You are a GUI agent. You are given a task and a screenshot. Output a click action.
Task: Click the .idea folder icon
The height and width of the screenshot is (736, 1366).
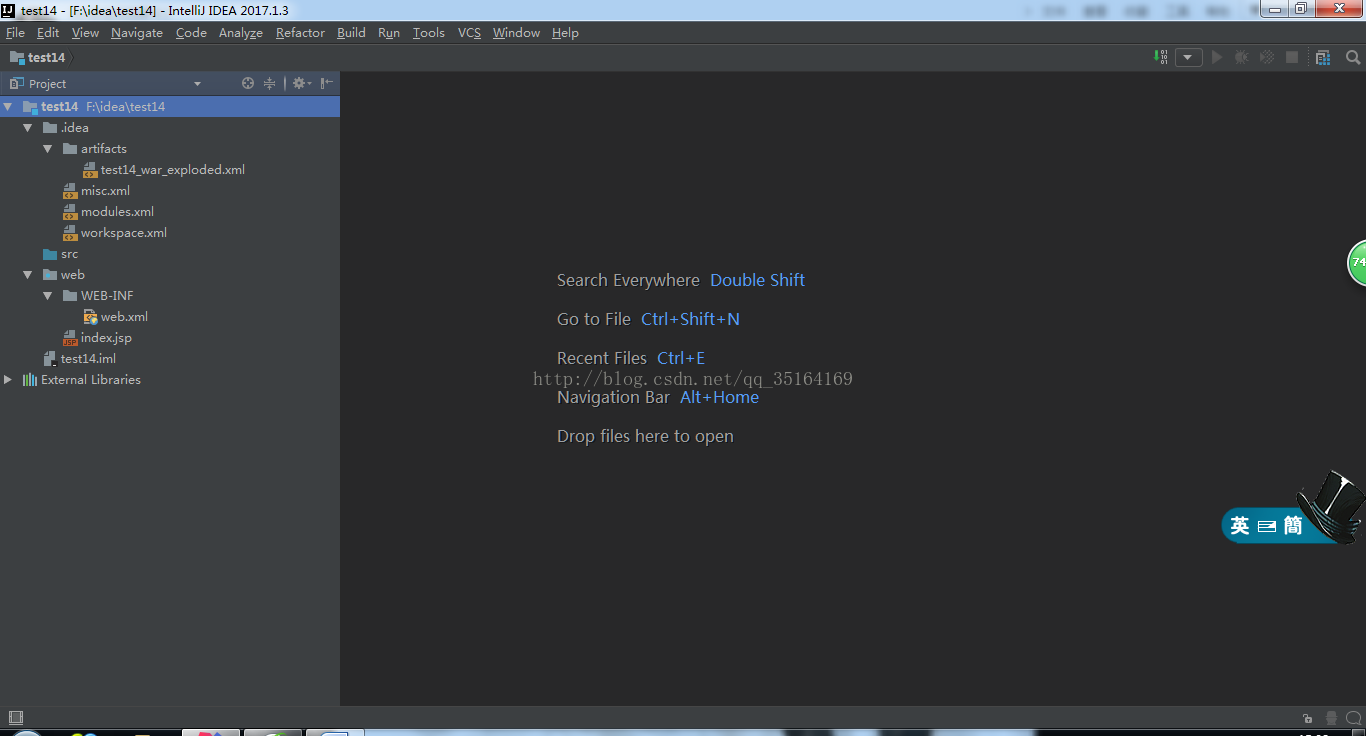50,127
